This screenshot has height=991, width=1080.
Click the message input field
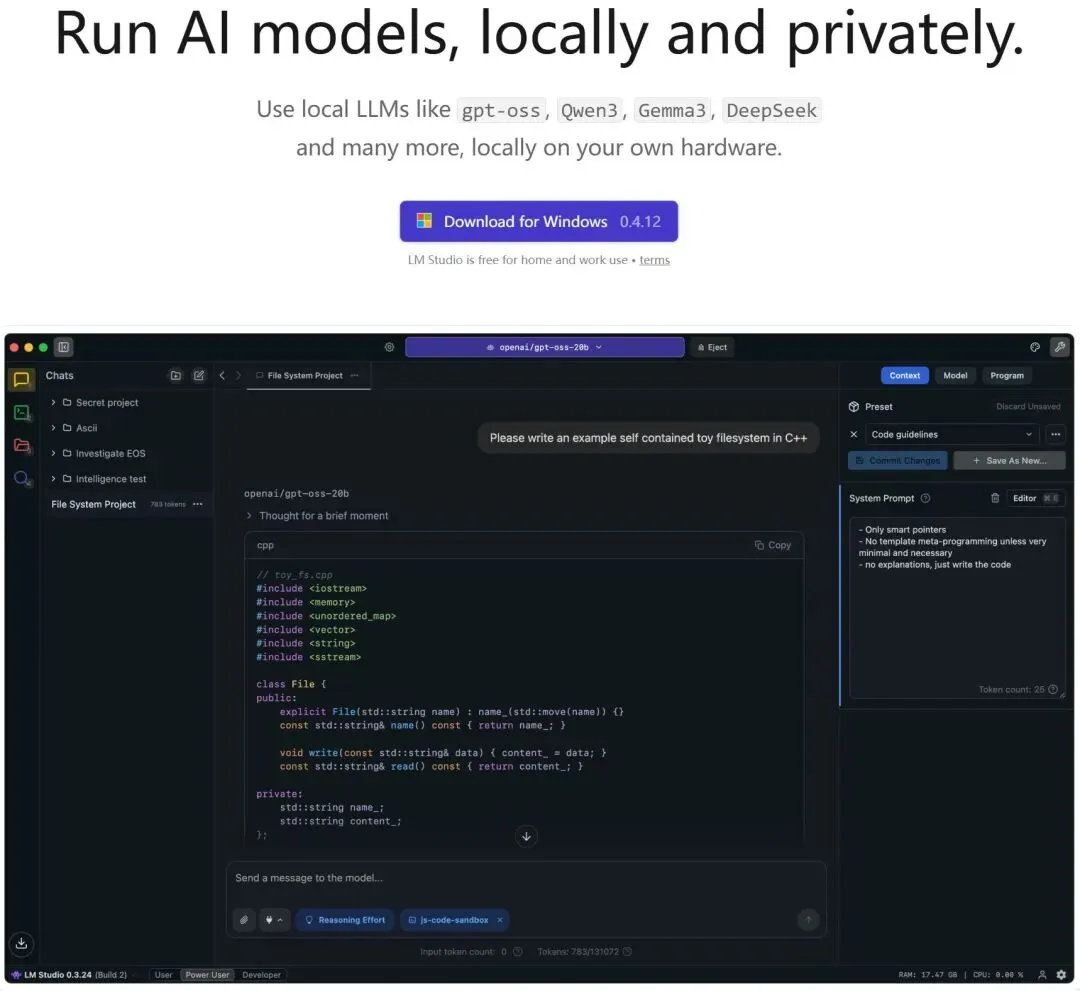526,878
